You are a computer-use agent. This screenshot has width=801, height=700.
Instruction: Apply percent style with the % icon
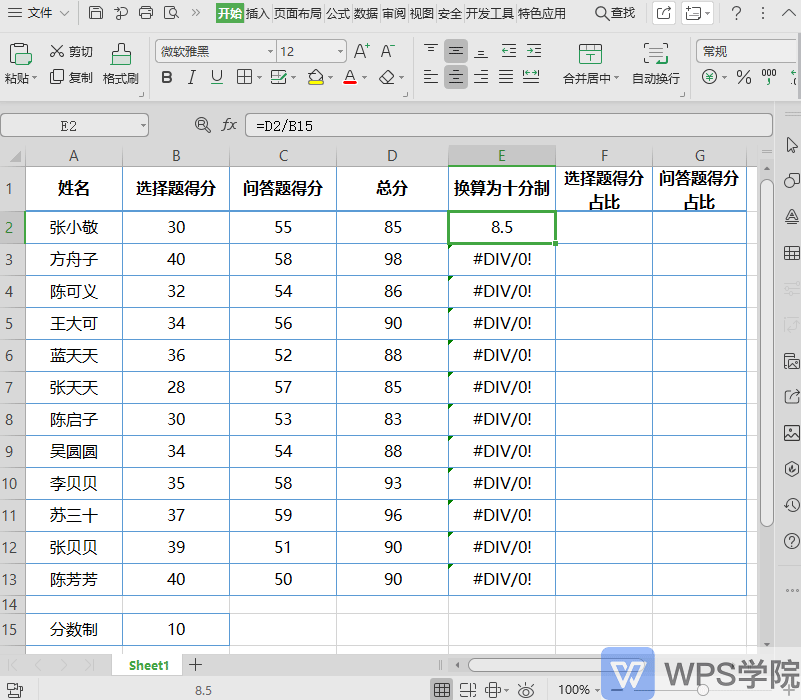point(744,75)
